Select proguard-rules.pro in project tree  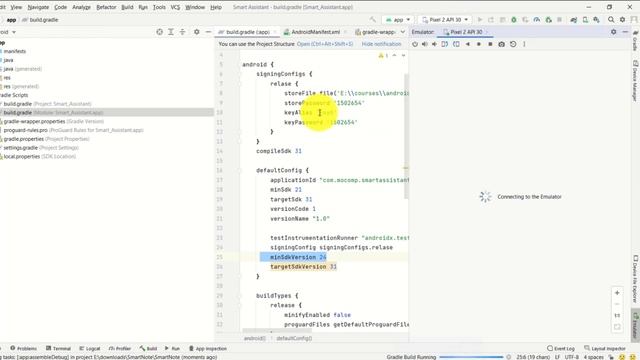pyautogui.click(x=73, y=130)
